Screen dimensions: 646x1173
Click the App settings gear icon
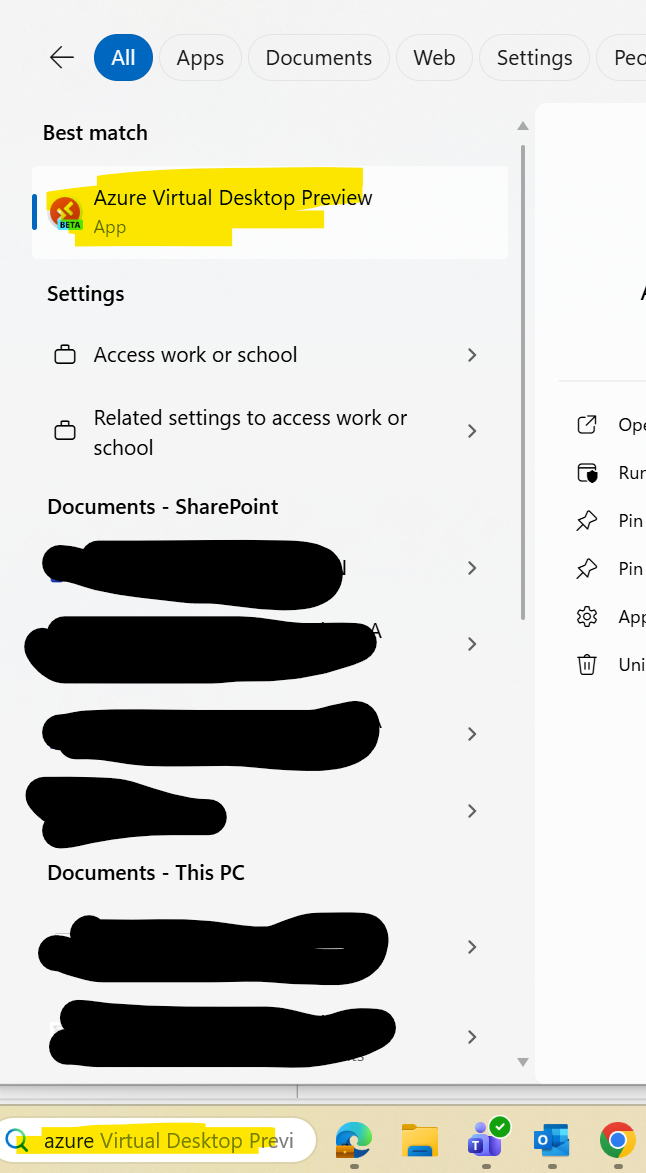point(587,616)
